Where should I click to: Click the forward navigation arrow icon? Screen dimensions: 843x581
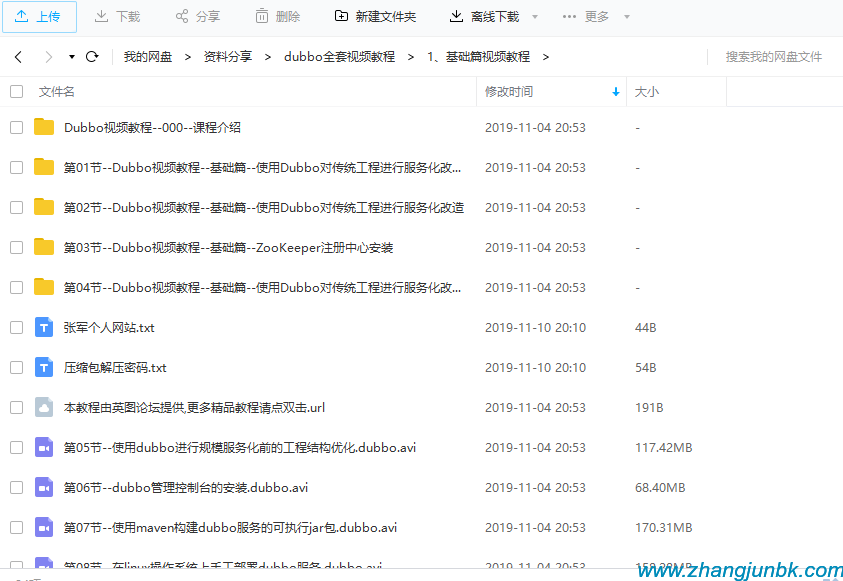coord(48,57)
